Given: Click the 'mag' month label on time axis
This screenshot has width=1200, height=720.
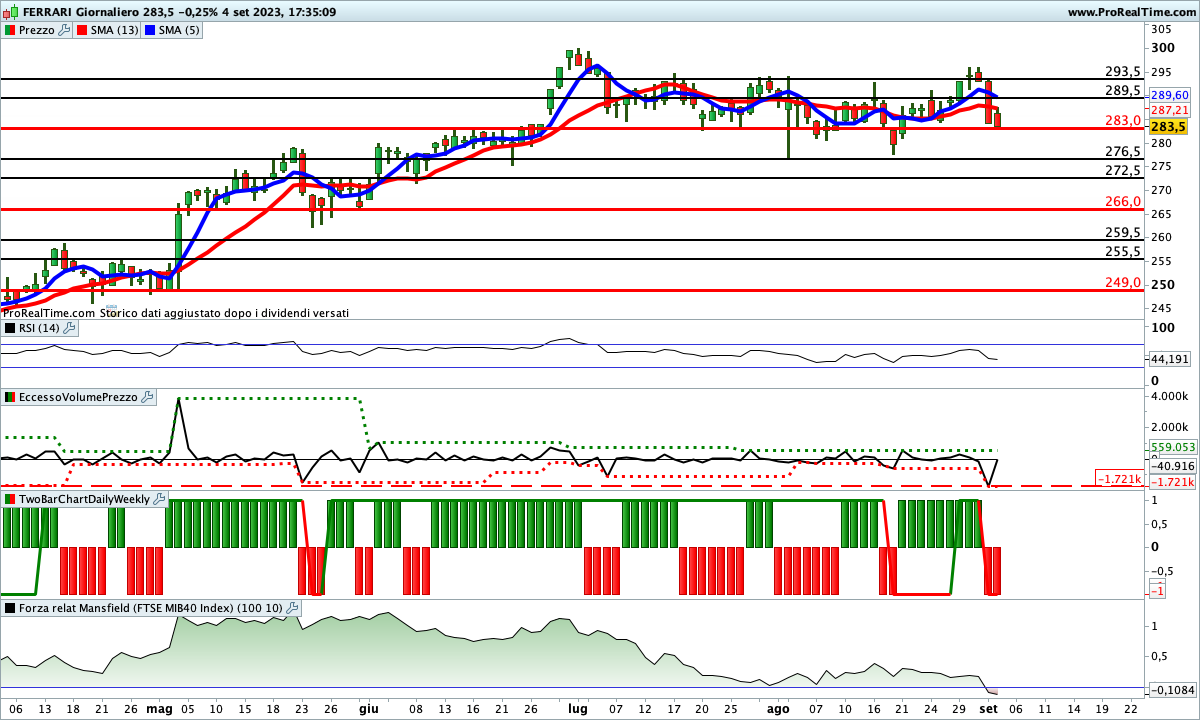Looking at the screenshot, I should click(x=159, y=708).
